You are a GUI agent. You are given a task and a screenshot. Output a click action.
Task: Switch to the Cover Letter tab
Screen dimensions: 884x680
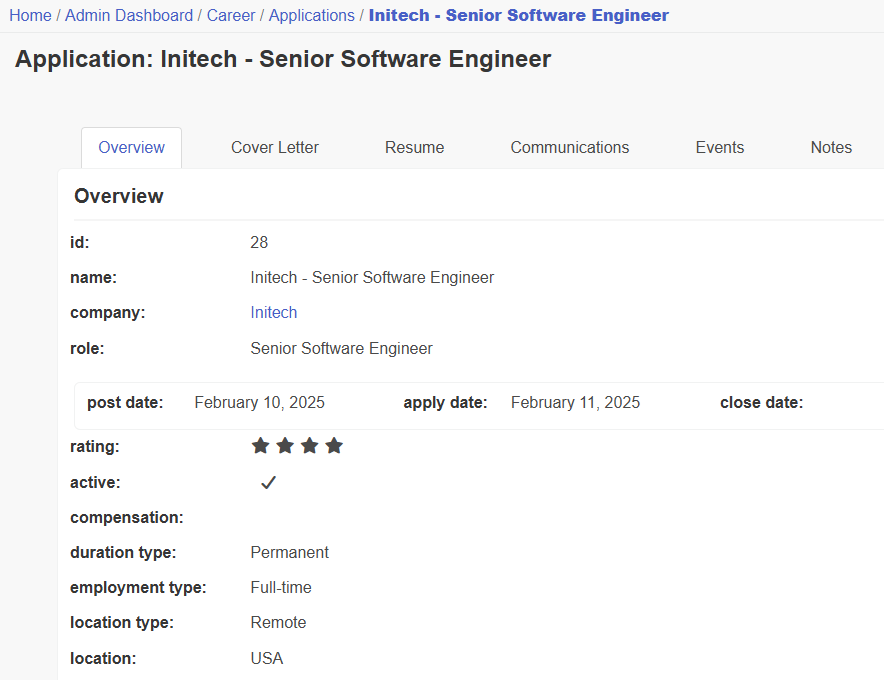pos(274,147)
